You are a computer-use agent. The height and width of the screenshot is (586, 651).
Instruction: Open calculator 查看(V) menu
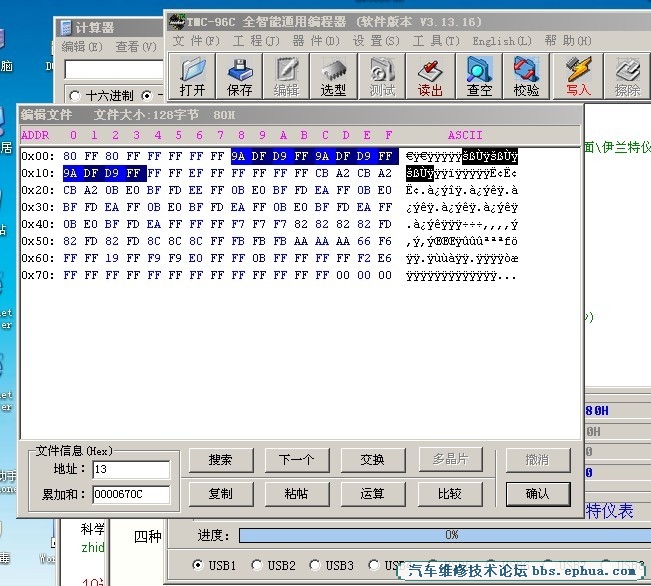click(136, 47)
